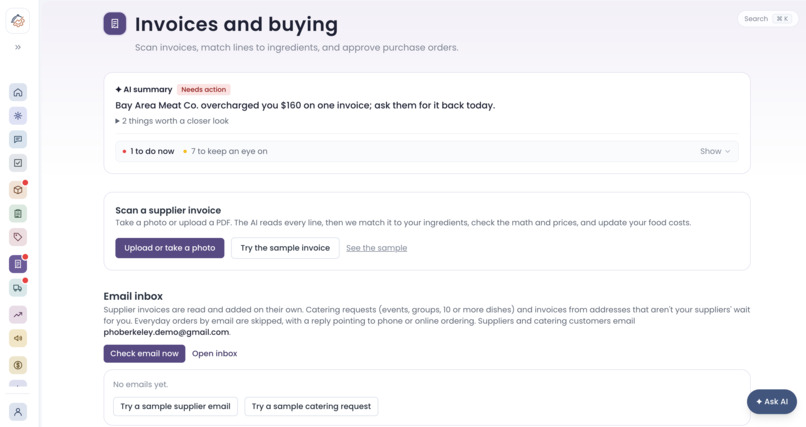
Task: Click the 'Needs action' badge
Action: (x=204, y=89)
